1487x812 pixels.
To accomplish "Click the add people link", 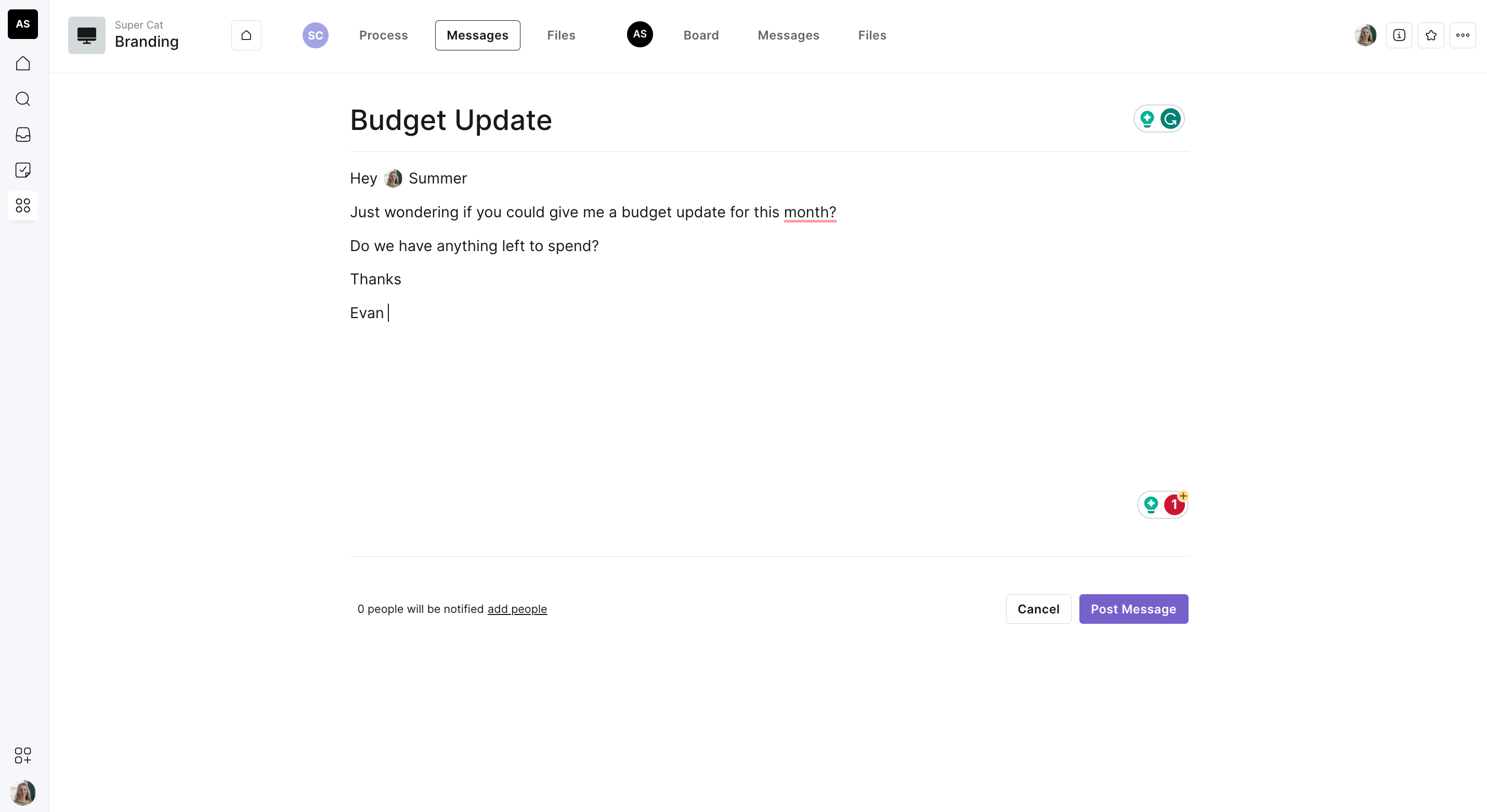I will point(517,609).
